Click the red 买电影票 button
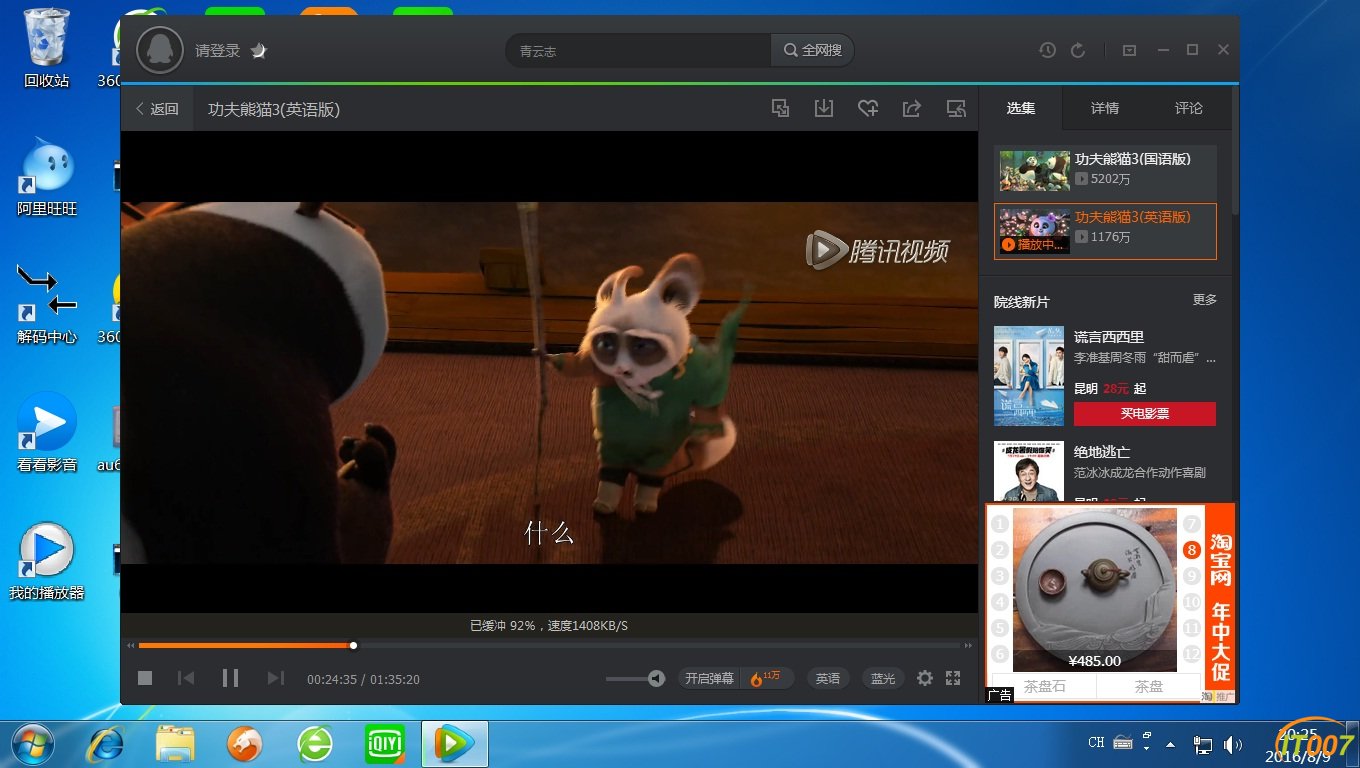The height and width of the screenshot is (768, 1360). tap(1145, 414)
